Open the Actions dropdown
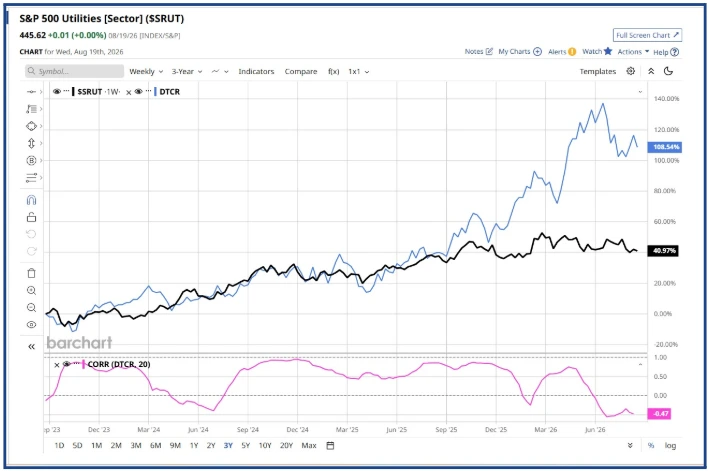 [633, 52]
